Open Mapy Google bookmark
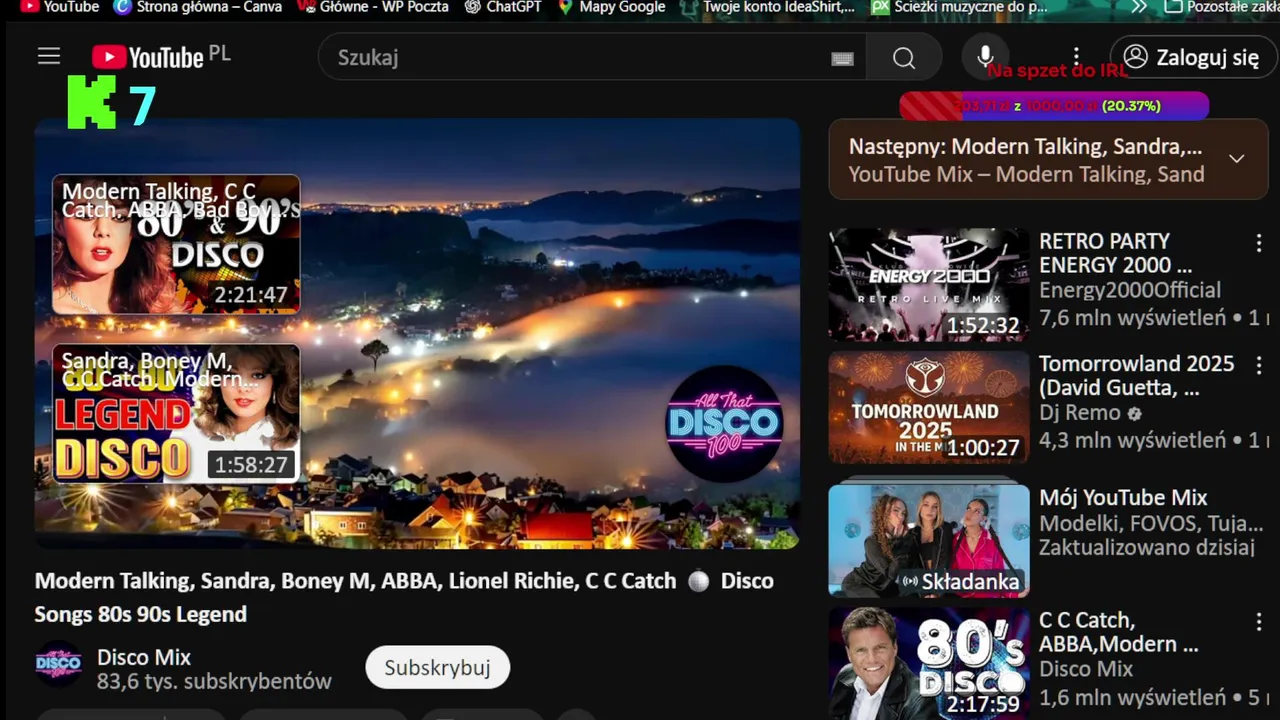This screenshot has height=720, width=1280. [611, 7]
